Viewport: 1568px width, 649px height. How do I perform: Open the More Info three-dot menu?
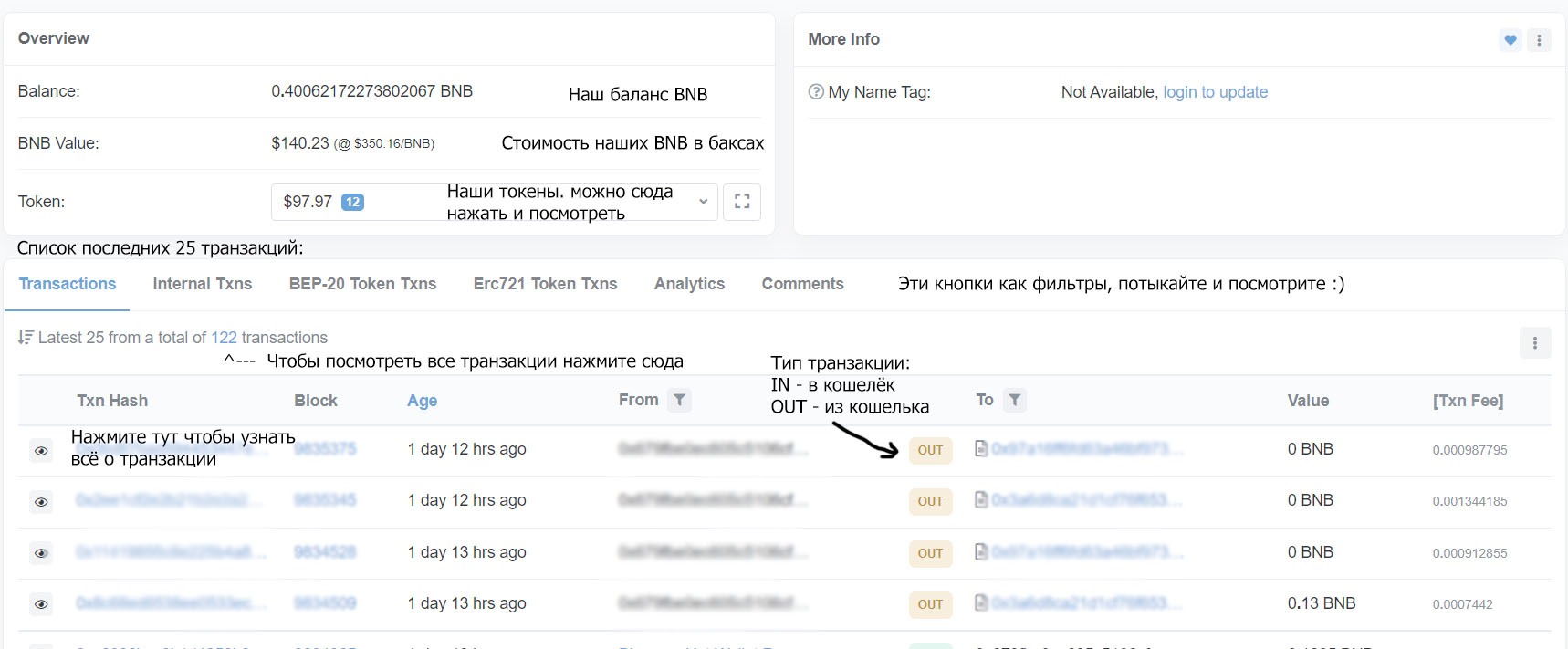tap(1539, 40)
